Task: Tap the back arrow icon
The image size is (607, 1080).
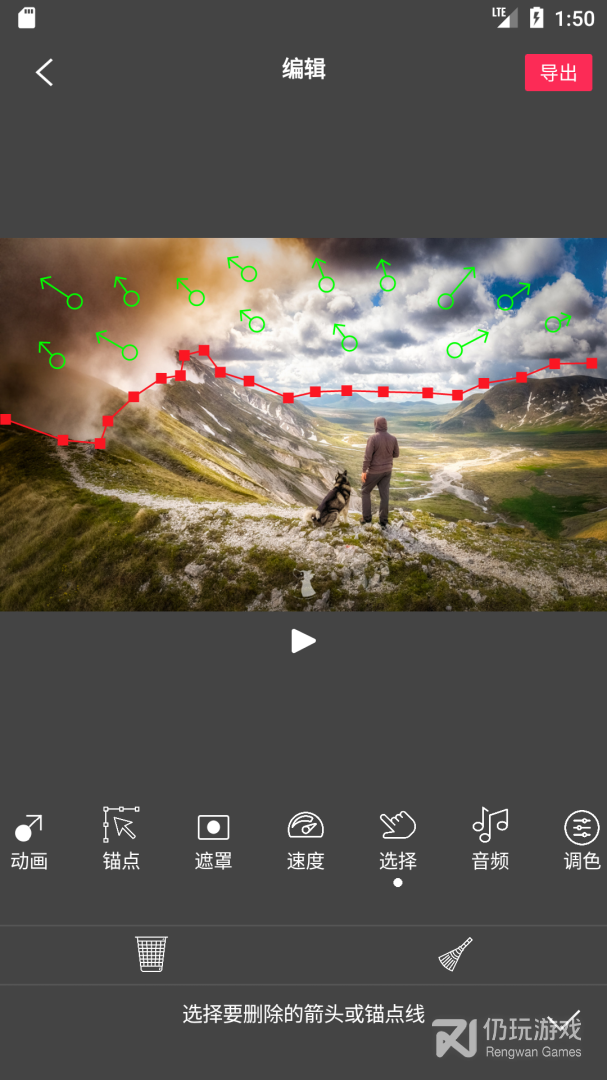Action: click(44, 72)
